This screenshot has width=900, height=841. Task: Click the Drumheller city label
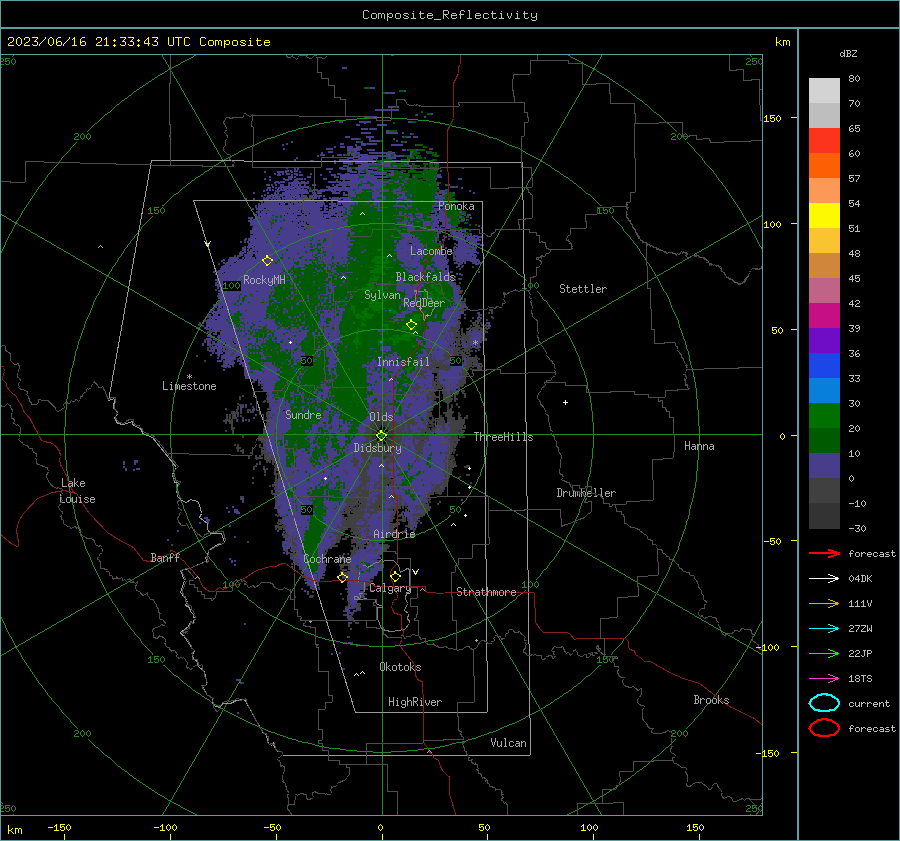coord(586,493)
